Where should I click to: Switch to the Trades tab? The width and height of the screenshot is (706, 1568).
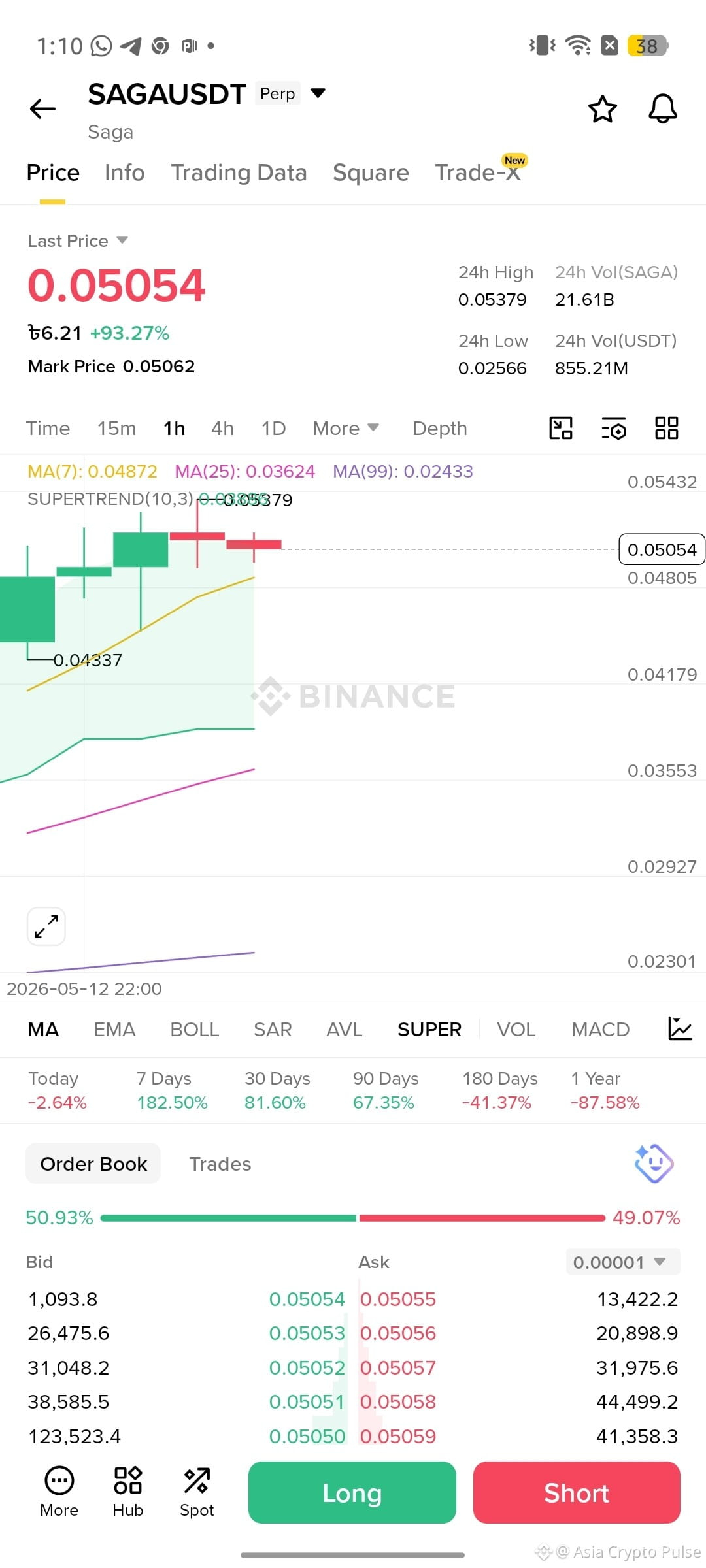click(x=220, y=1164)
